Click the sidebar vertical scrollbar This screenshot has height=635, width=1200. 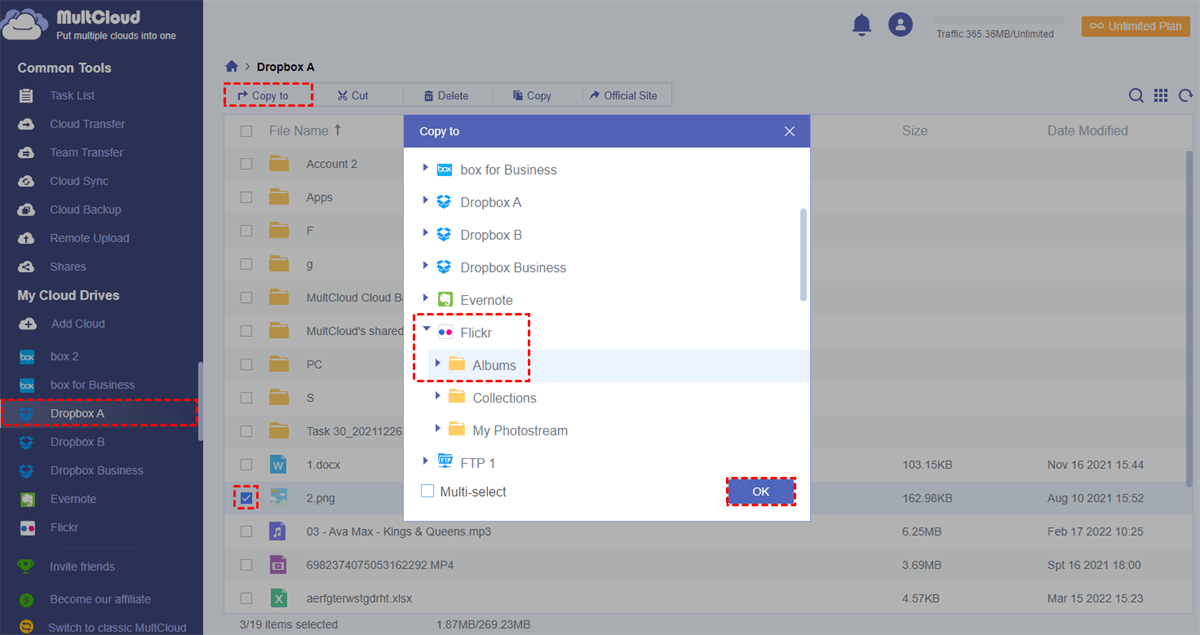(200, 400)
